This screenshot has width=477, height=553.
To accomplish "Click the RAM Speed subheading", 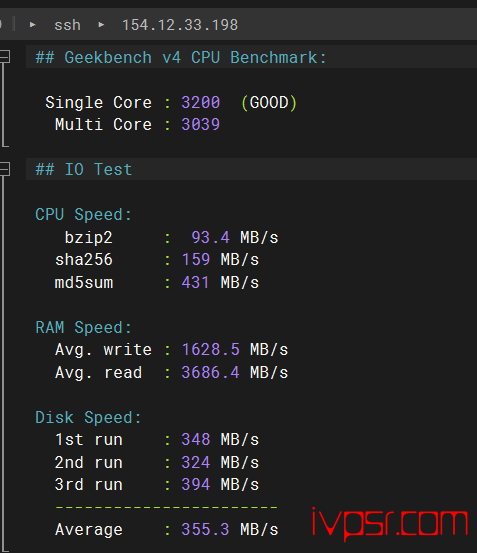I will tap(84, 327).
